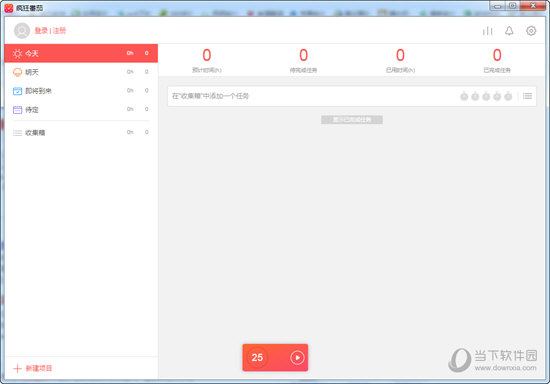Click the 登录 login link

(41, 31)
